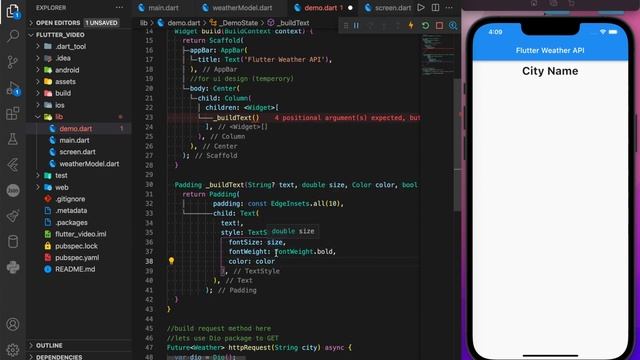Image resolution: width=640 pixels, height=360 pixels.
Task: Run the Dart file with play button
Action: [x=420, y=7]
